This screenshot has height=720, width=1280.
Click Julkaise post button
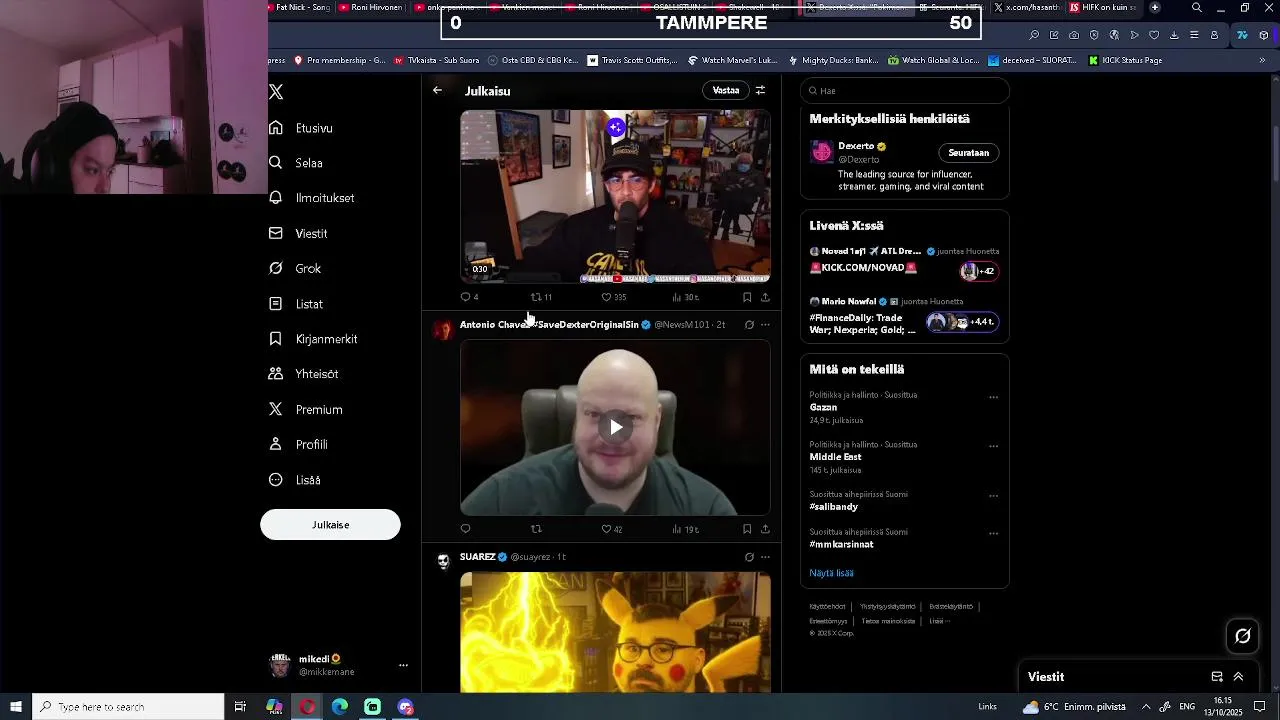[330, 525]
